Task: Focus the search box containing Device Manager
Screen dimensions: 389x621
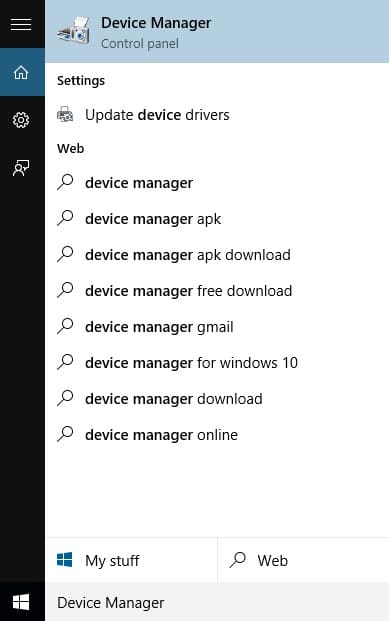Action: coord(217,602)
